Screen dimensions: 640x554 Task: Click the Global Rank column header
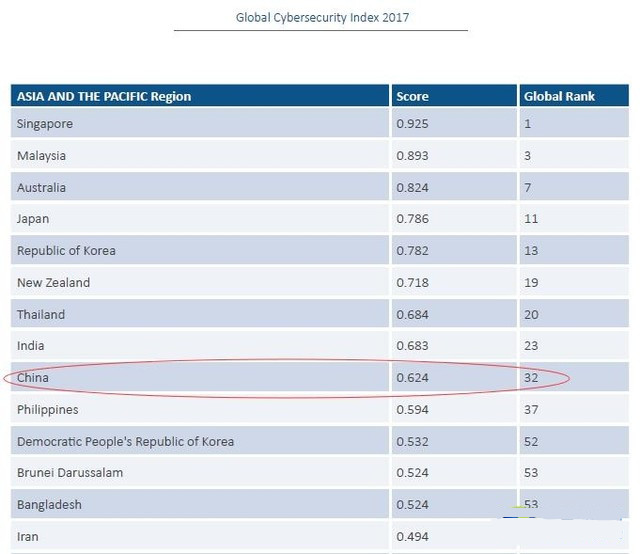(x=574, y=96)
